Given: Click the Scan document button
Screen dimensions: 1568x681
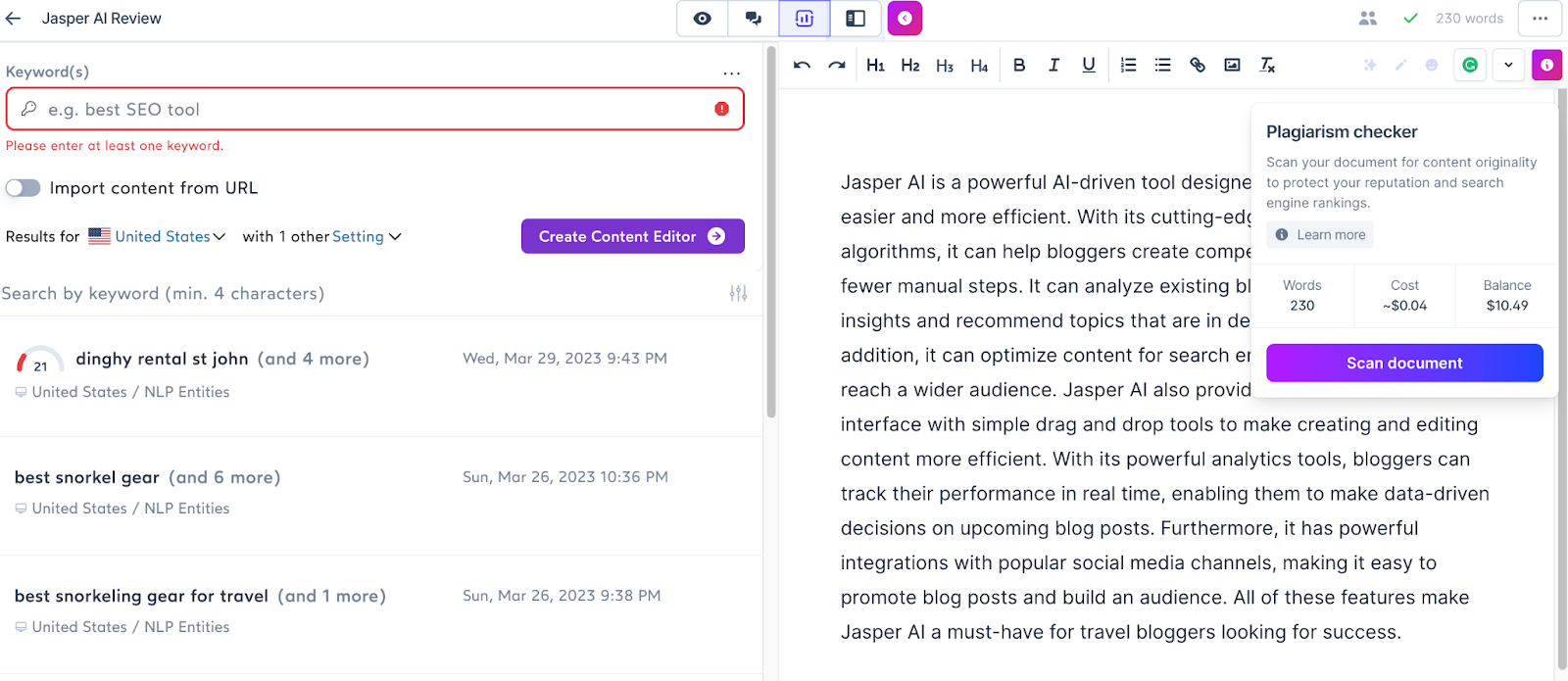Looking at the screenshot, I should click(1404, 363).
